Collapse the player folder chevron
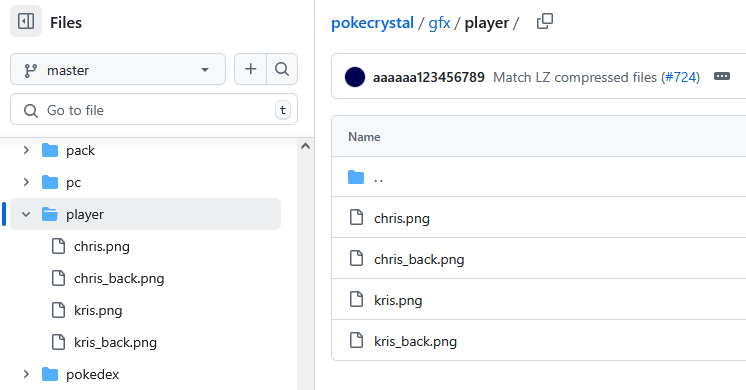The image size is (746, 390). click(x=26, y=214)
